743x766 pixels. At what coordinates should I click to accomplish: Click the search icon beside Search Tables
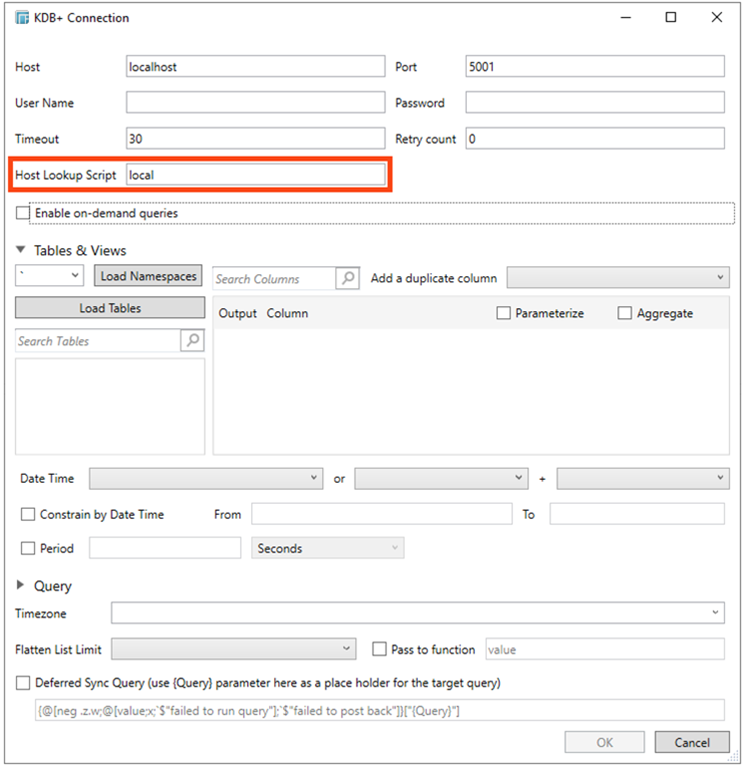pyautogui.click(x=192, y=341)
